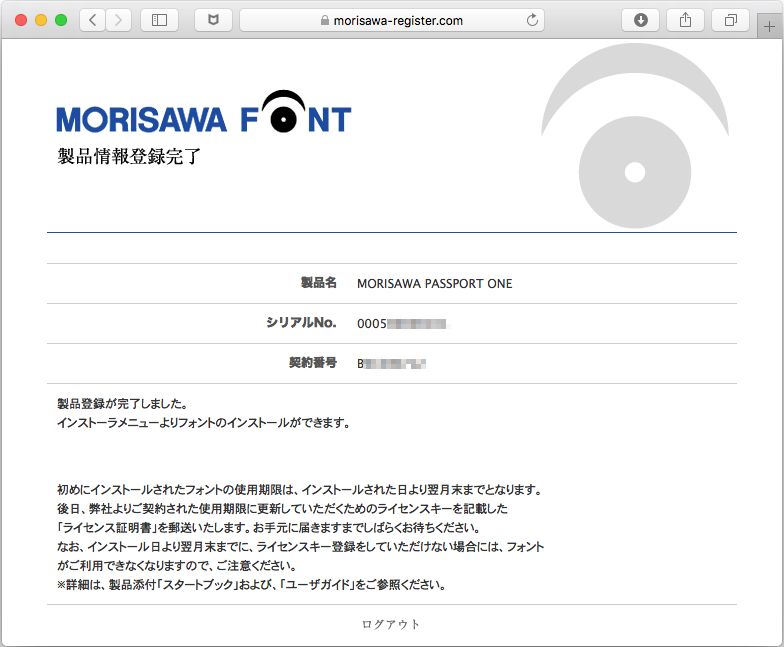
Task: Go back to the previous page
Action: [x=92, y=20]
